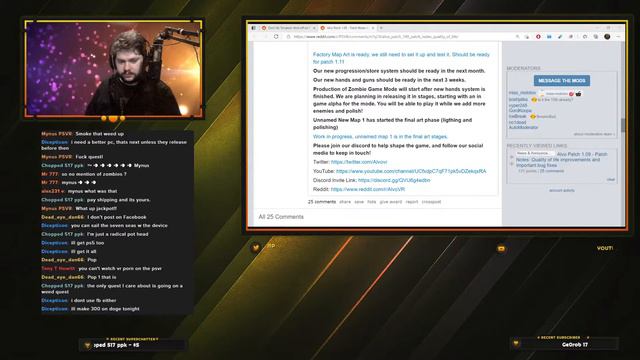This screenshot has height=360, width=640.
Task: Click recent subscriber name 'GeGrob 17'
Action: pos(575,345)
